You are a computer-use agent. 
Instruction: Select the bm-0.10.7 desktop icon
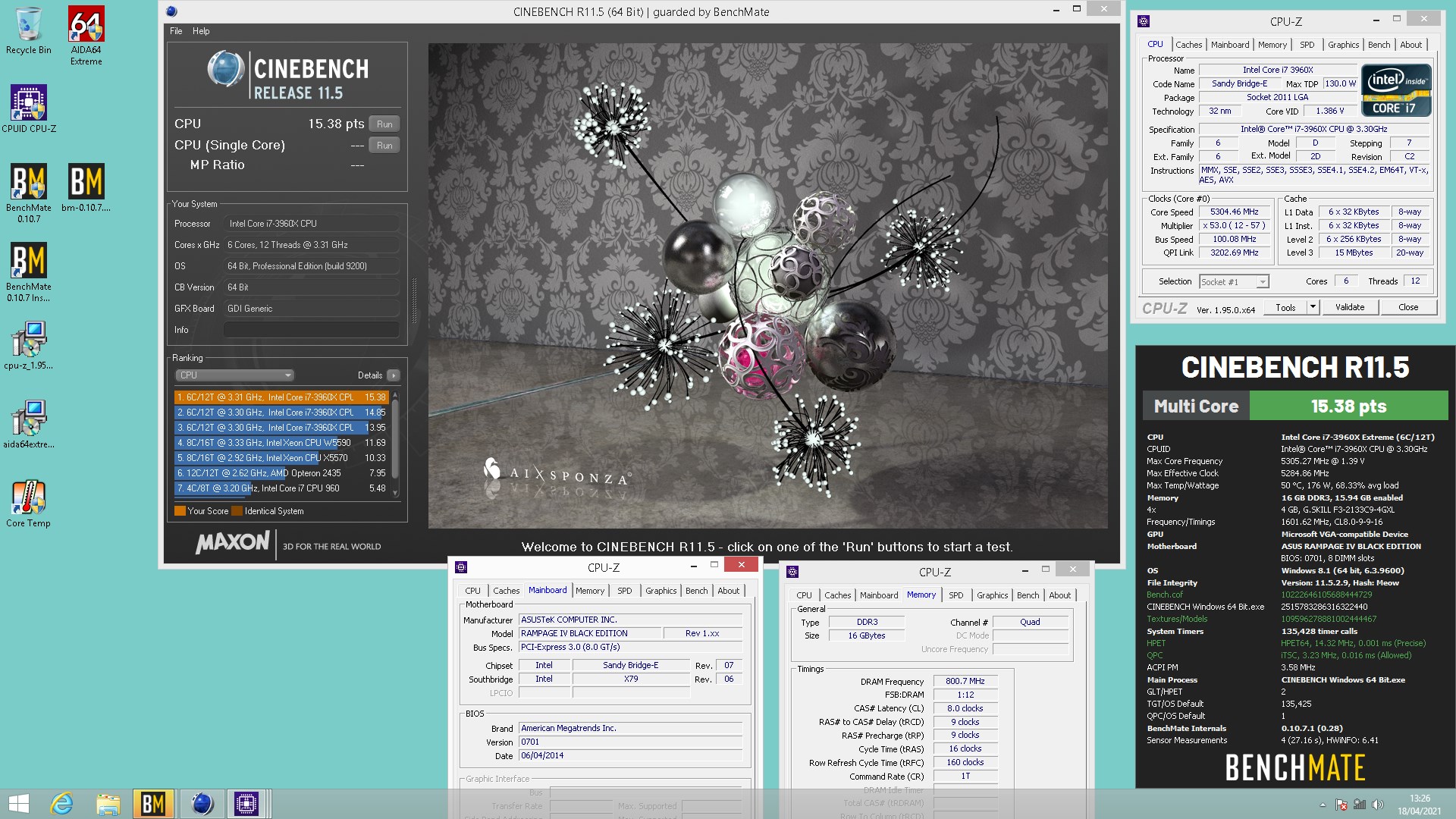coord(86,187)
